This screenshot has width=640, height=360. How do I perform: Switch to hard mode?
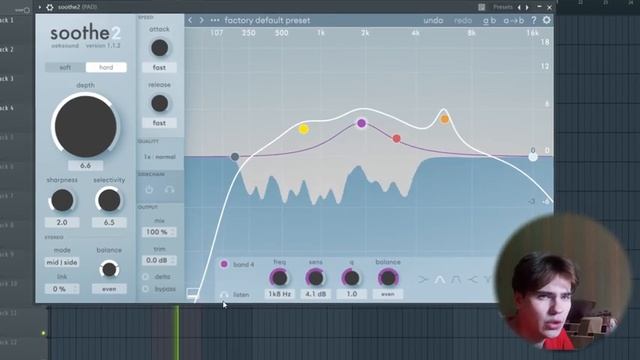pyautogui.click(x=106, y=67)
